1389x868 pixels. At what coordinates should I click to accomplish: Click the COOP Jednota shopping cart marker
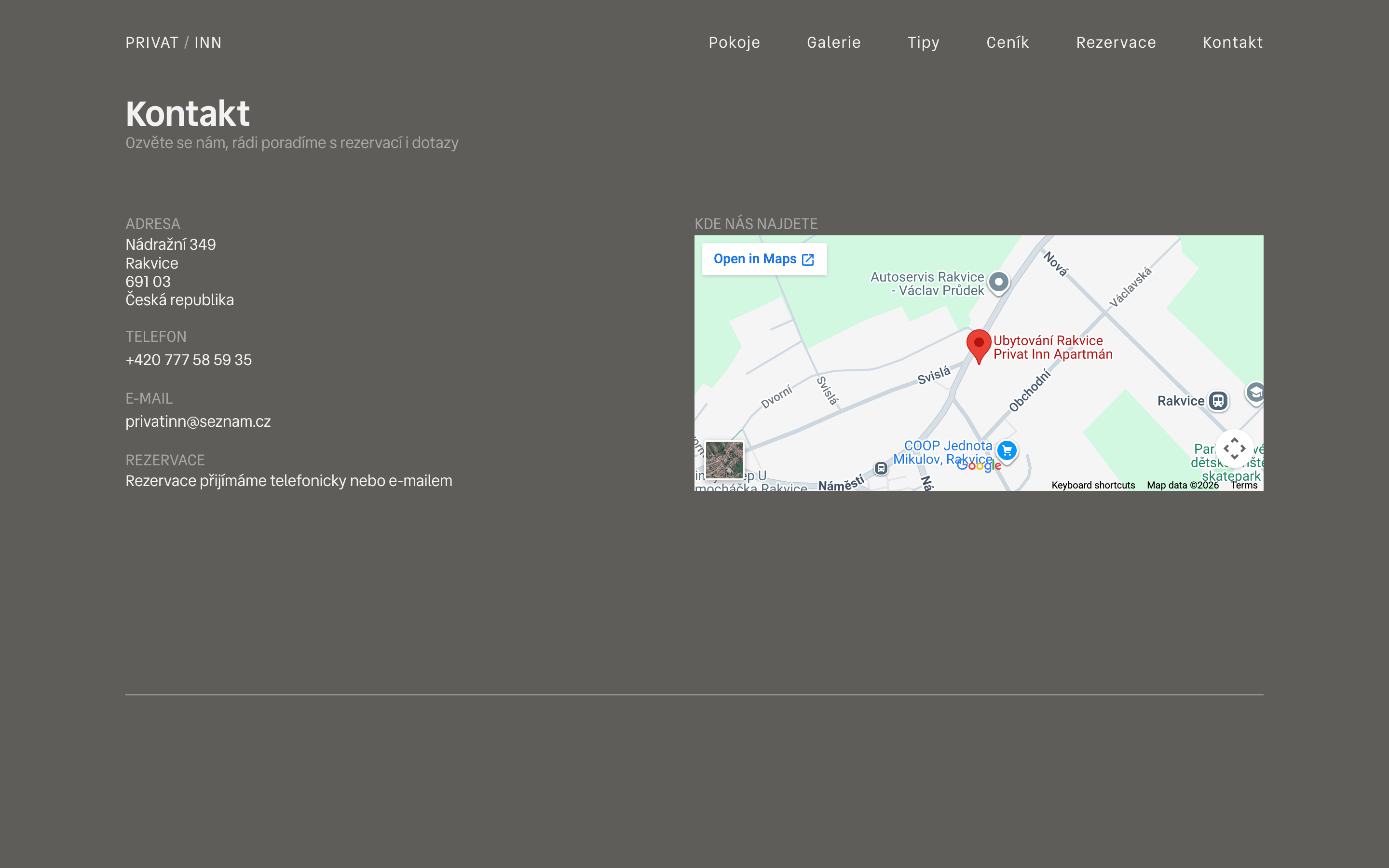[x=1007, y=451]
